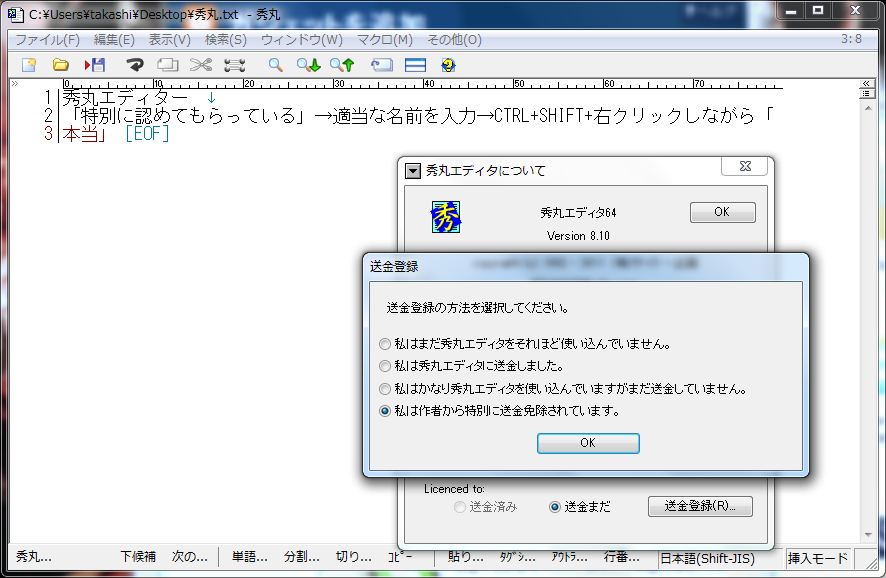Open the その他(O) menu
Image resolution: width=886 pixels, height=578 pixels.
point(454,40)
